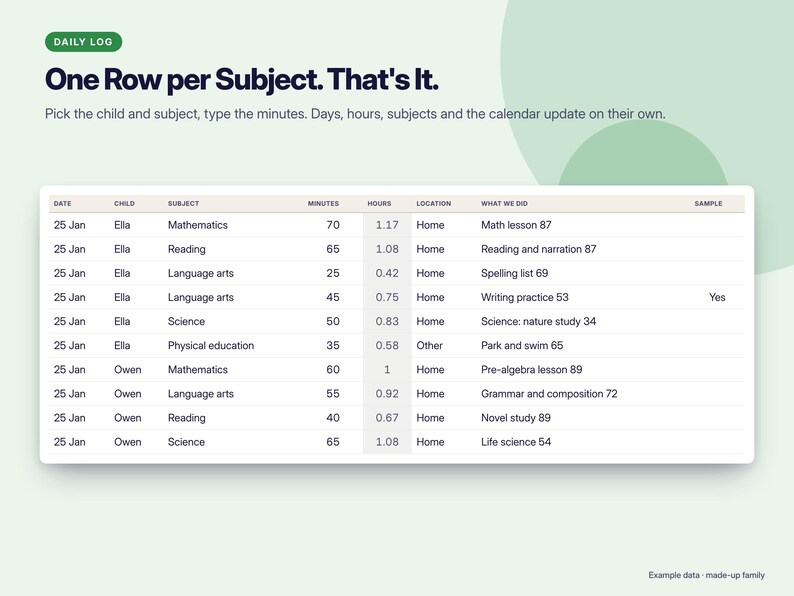Select the LOCATION column header

click(433, 204)
